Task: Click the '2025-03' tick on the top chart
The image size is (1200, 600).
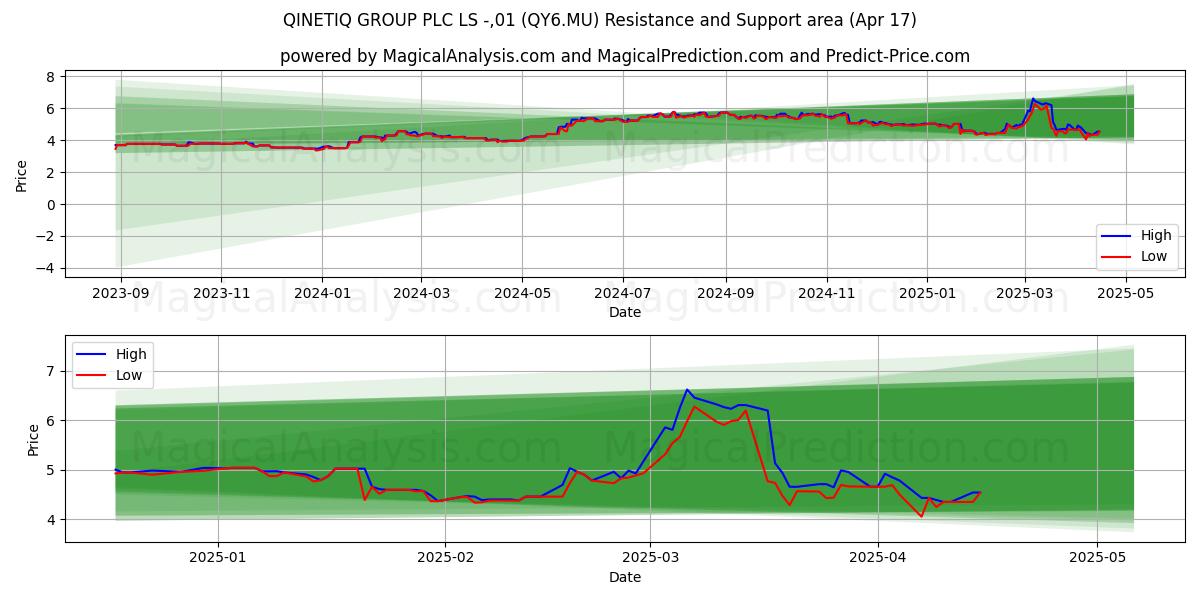Action: 1024,294
